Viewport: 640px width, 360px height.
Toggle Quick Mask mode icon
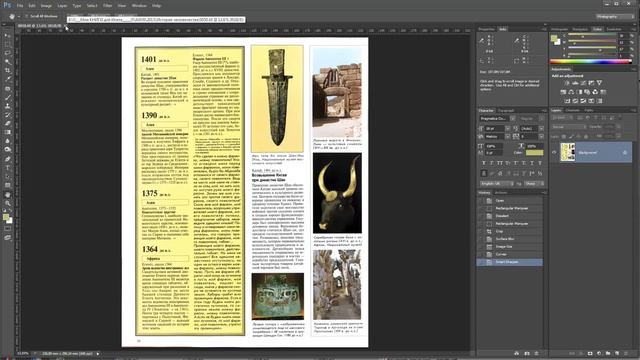7,229
